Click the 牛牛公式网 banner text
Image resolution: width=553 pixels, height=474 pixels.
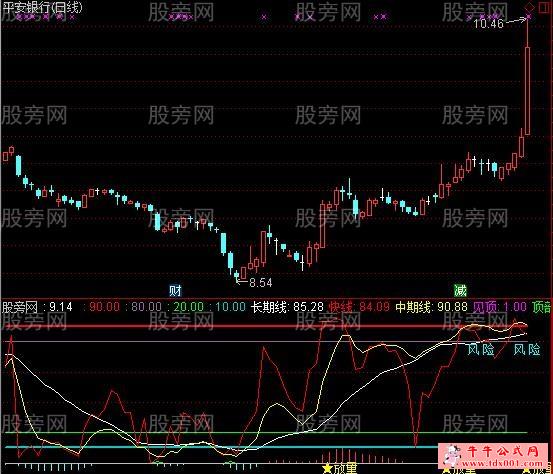(503, 451)
